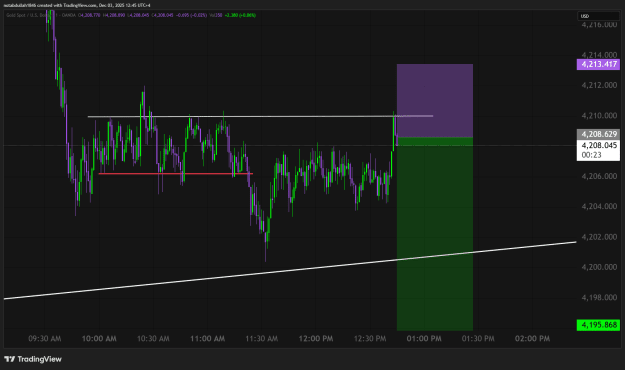
Task: Click the 11:00 AM time axis label
Action: coord(207,339)
